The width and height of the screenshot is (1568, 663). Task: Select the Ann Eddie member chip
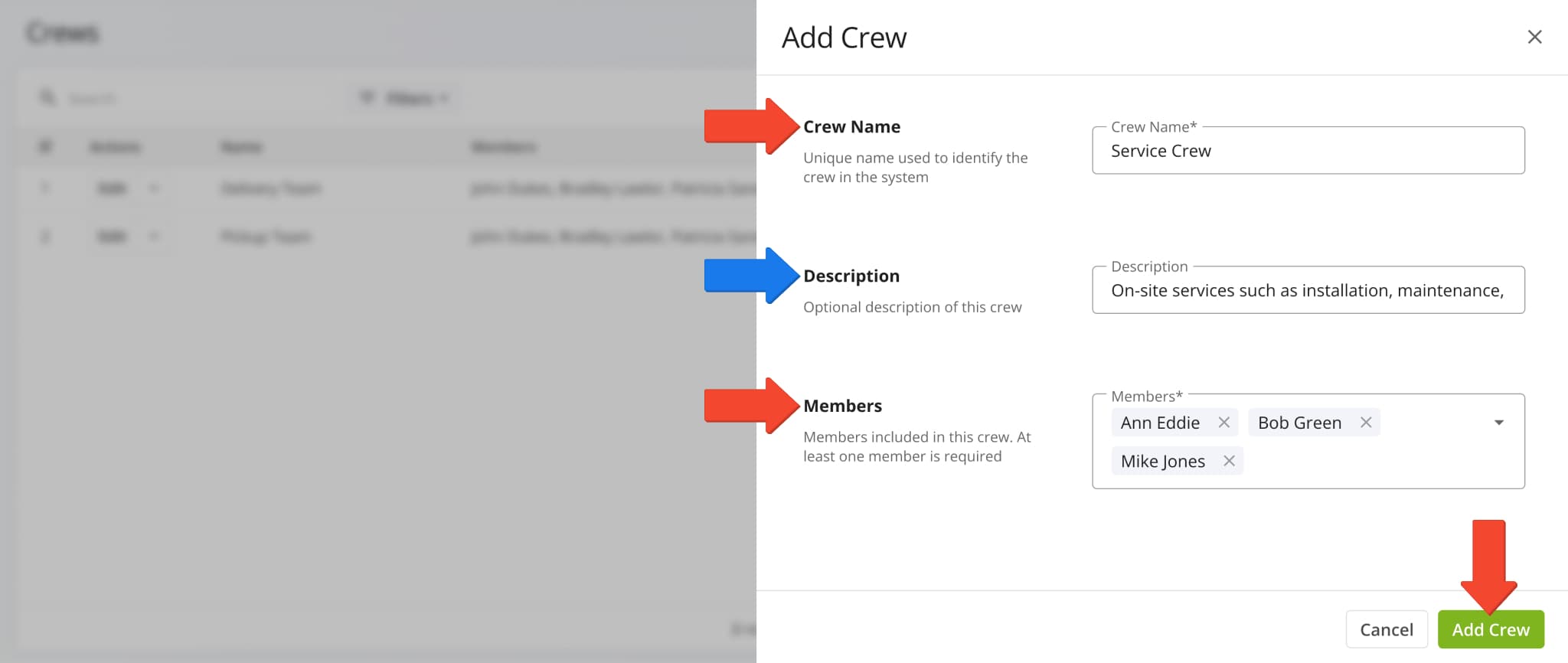1159,423
